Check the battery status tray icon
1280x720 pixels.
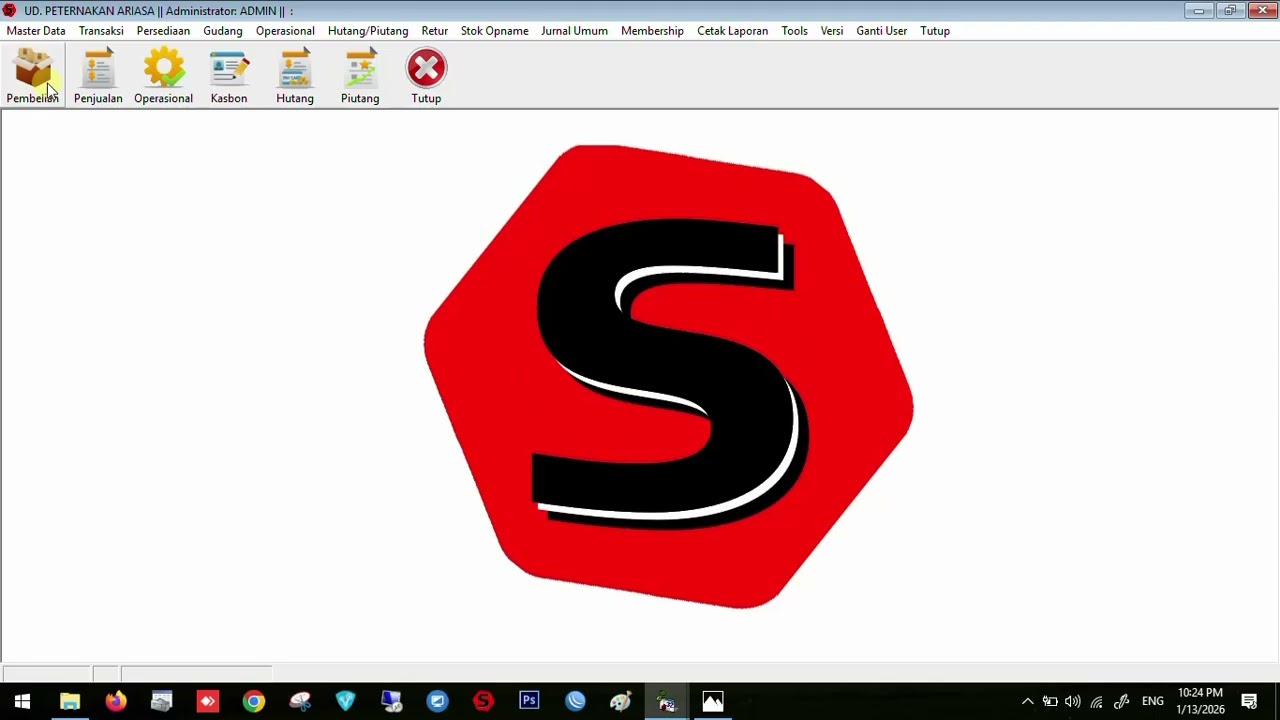1050,701
